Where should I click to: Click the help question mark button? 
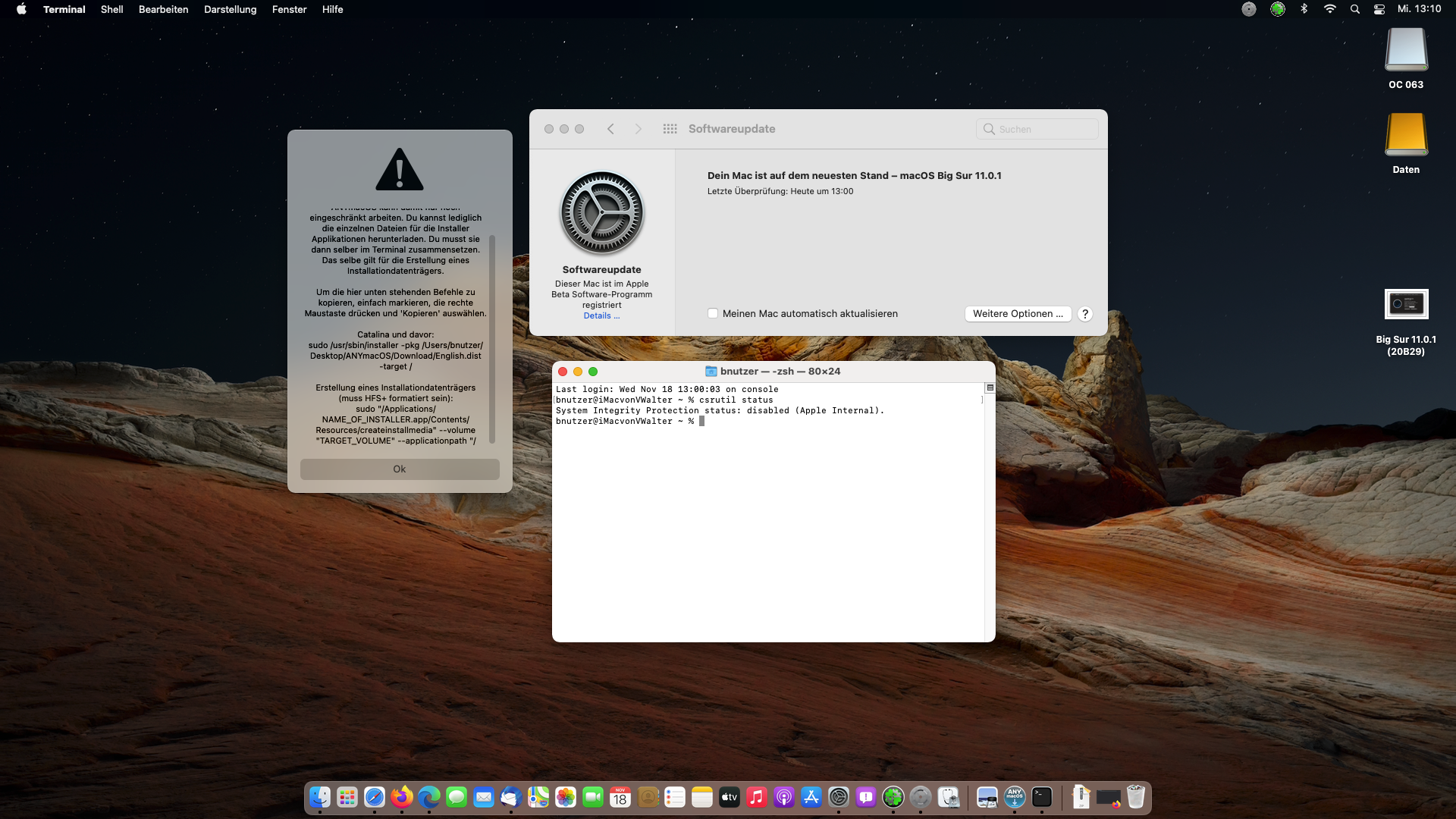[x=1085, y=314]
